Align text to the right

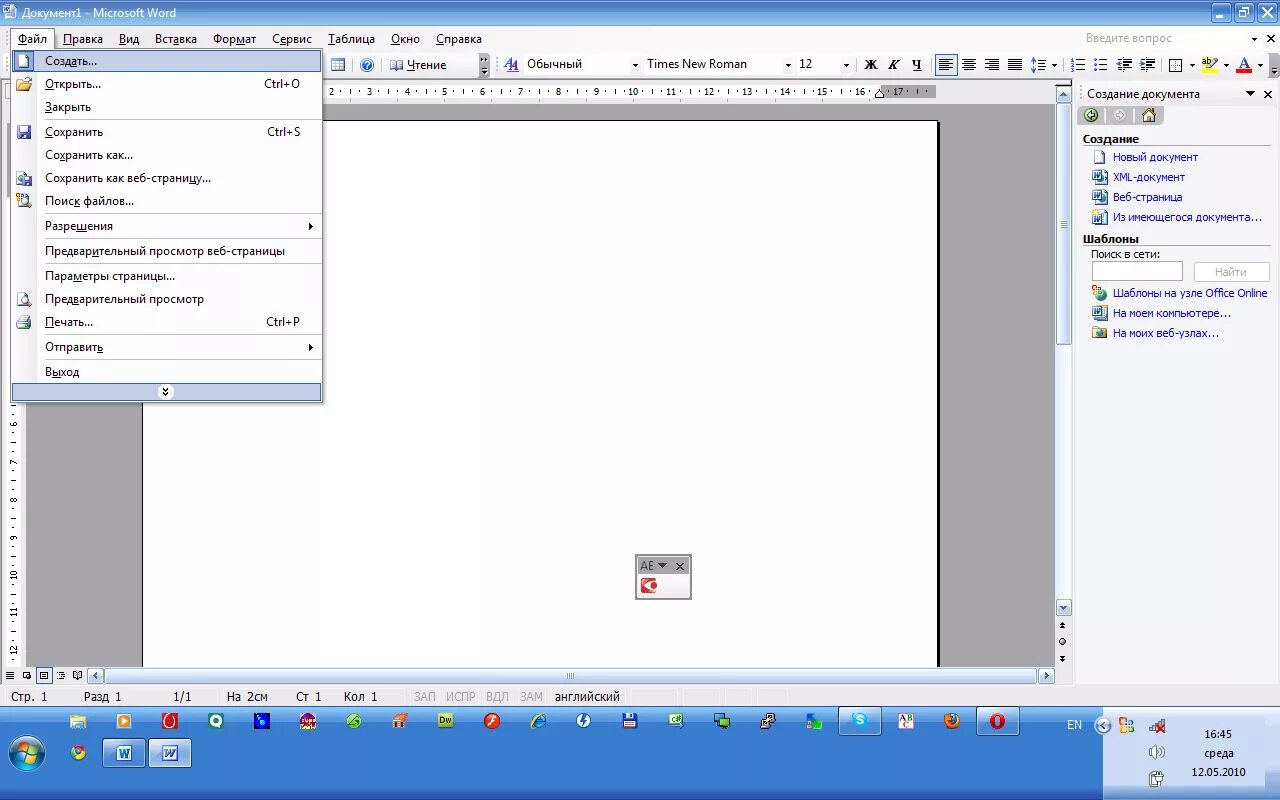click(x=992, y=65)
